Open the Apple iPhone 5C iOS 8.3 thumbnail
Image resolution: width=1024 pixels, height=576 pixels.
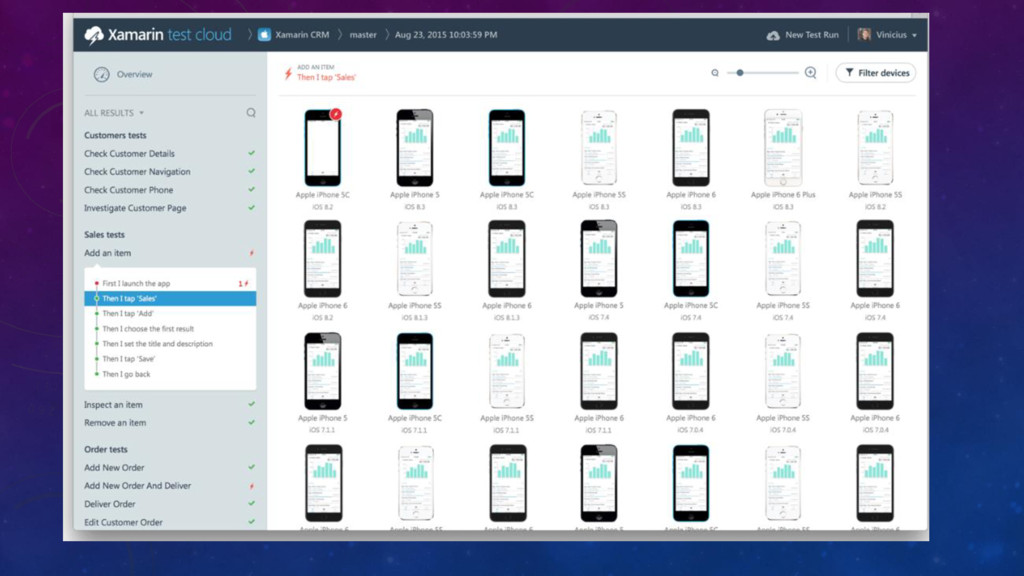[507, 148]
